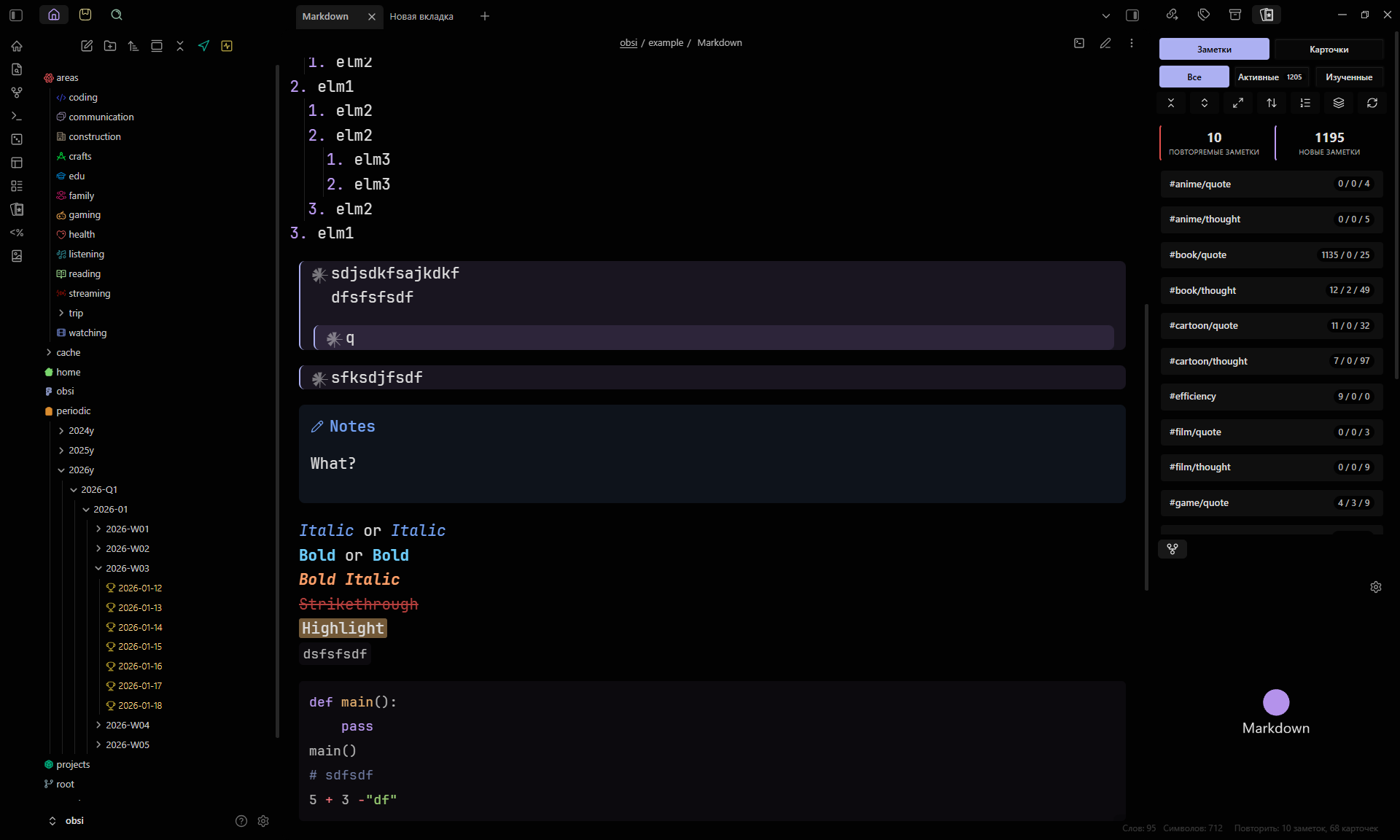The width and height of the screenshot is (1400, 840).
Task: Show all notes with Все filter
Action: tap(1194, 77)
